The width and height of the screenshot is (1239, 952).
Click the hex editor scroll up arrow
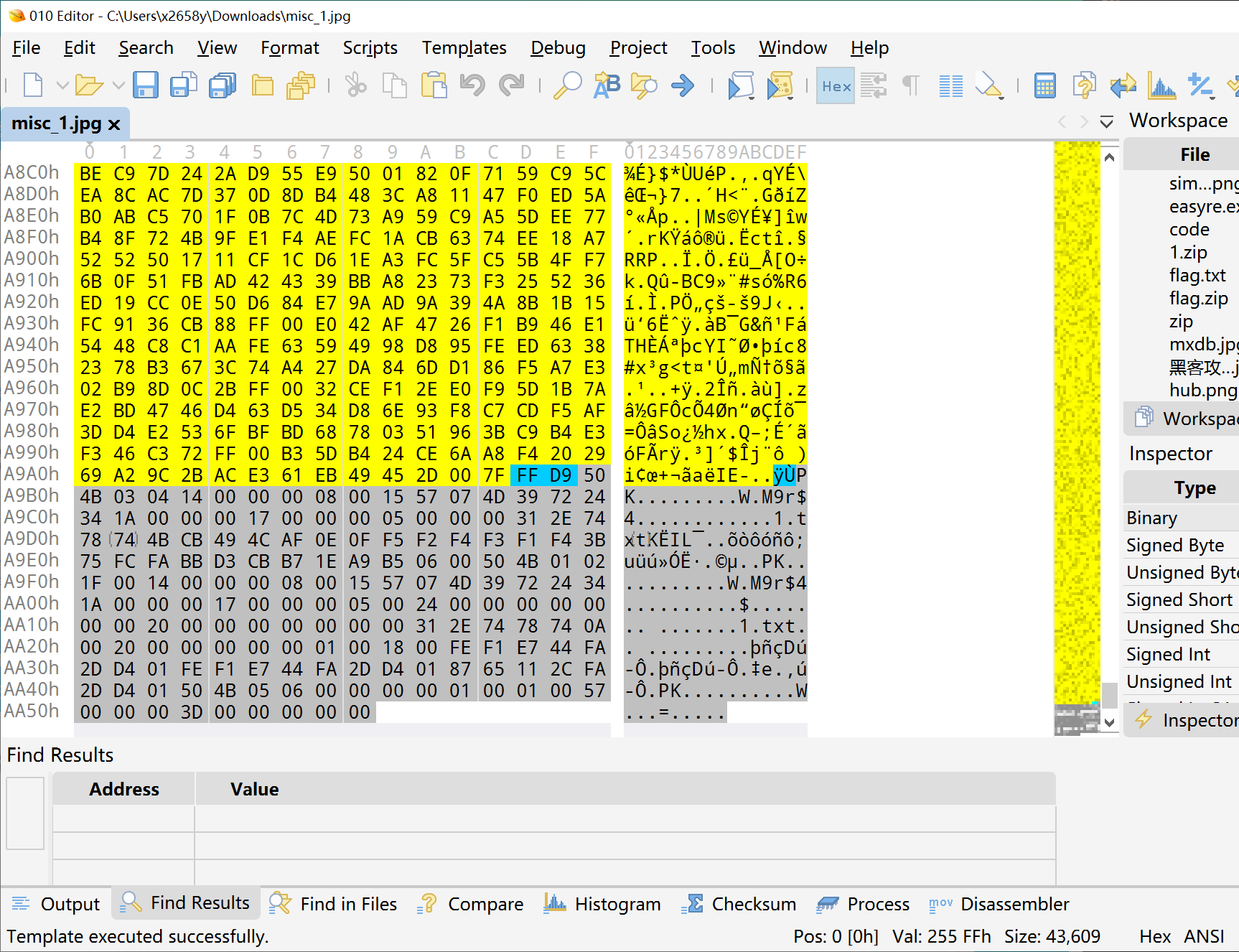pos(1110,157)
